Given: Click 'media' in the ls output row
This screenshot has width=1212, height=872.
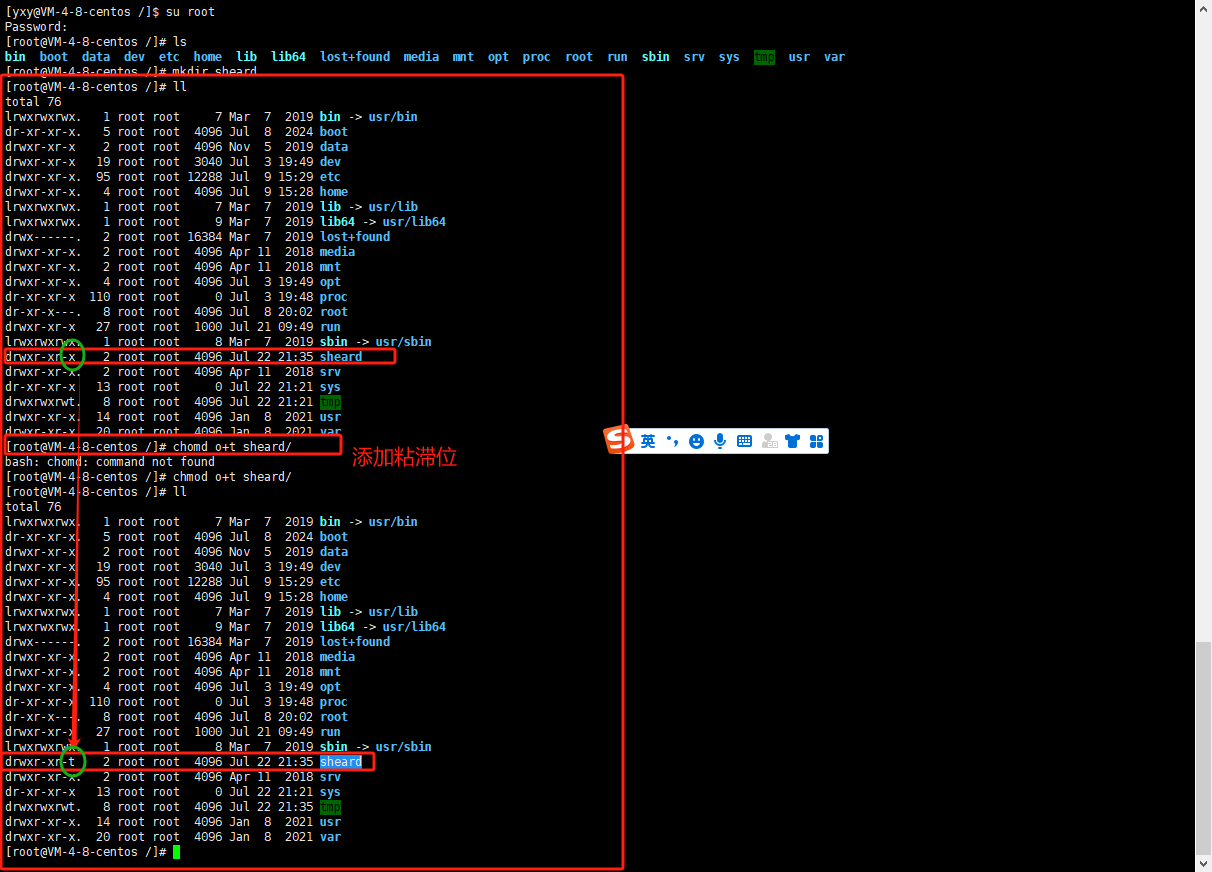Looking at the screenshot, I should [421, 57].
